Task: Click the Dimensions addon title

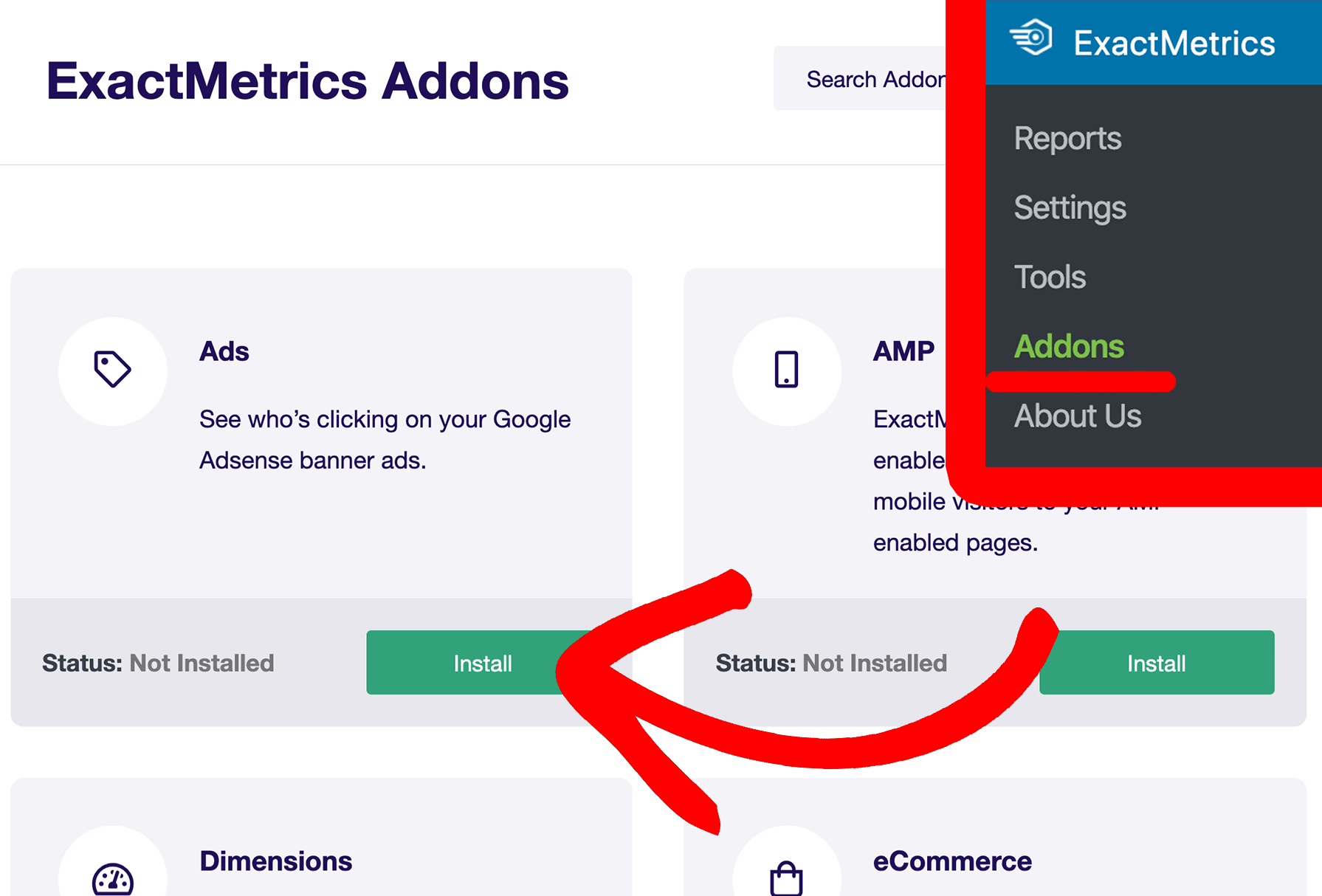Action: click(x=276, y=861)
